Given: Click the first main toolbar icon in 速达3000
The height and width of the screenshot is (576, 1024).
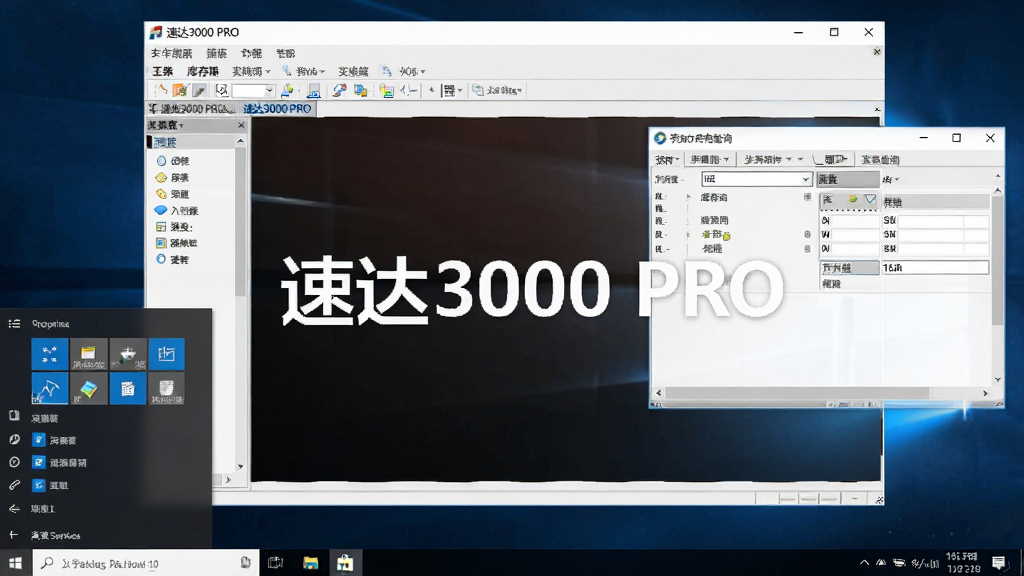Looking at the screenshot, I should tap(161, 90).
